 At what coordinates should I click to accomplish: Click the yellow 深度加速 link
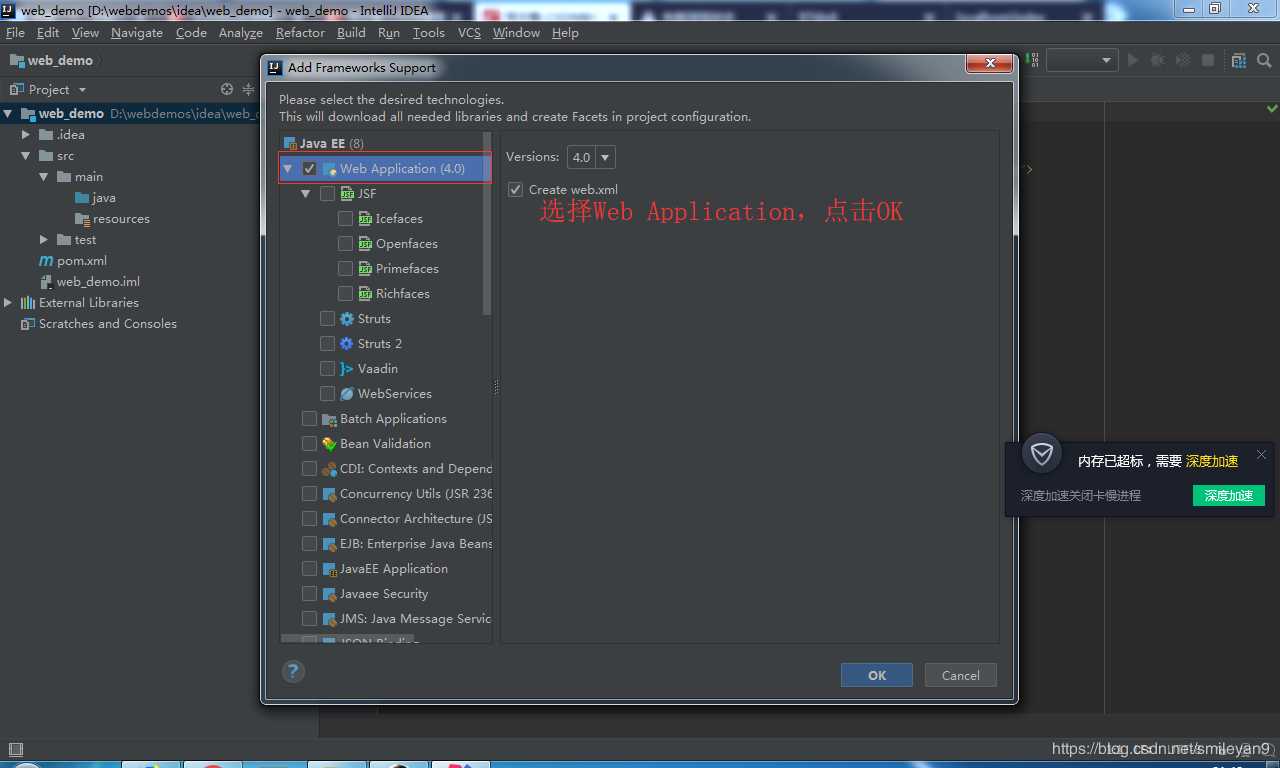[x=1212, y=461]
